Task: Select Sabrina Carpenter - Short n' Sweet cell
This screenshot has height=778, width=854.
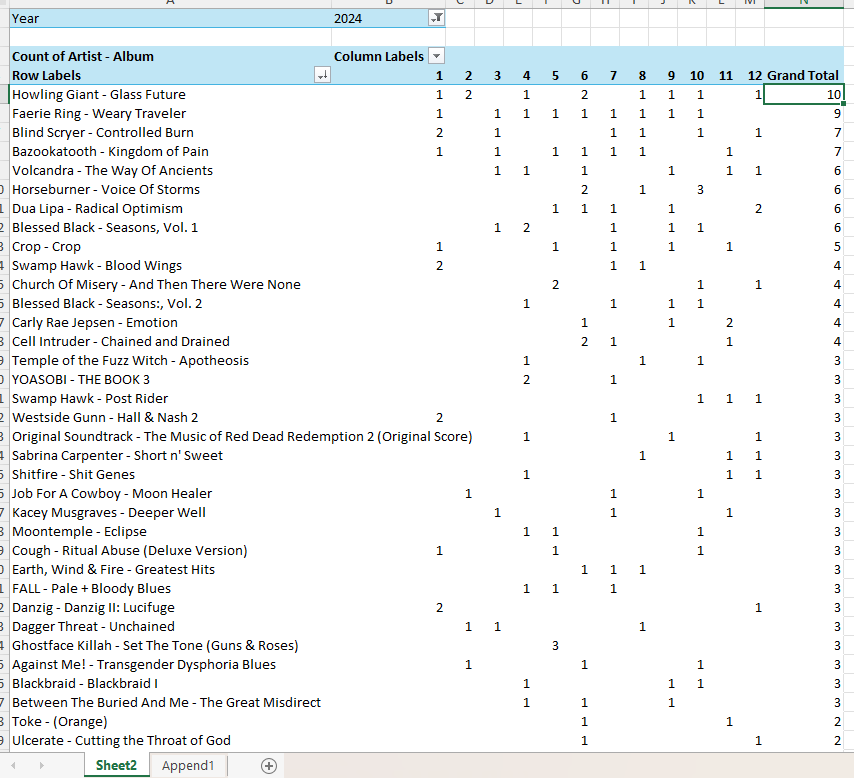Action: 170,455
